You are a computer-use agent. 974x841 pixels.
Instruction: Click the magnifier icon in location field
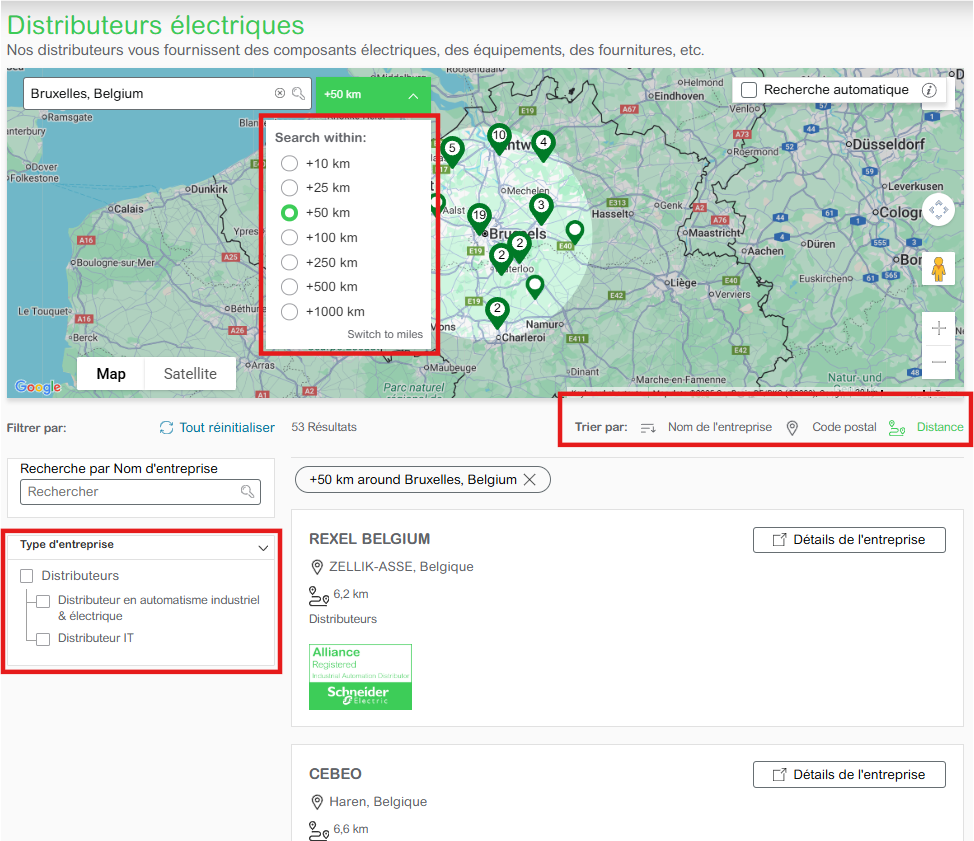pyautogui.click(x=299, y=93)
